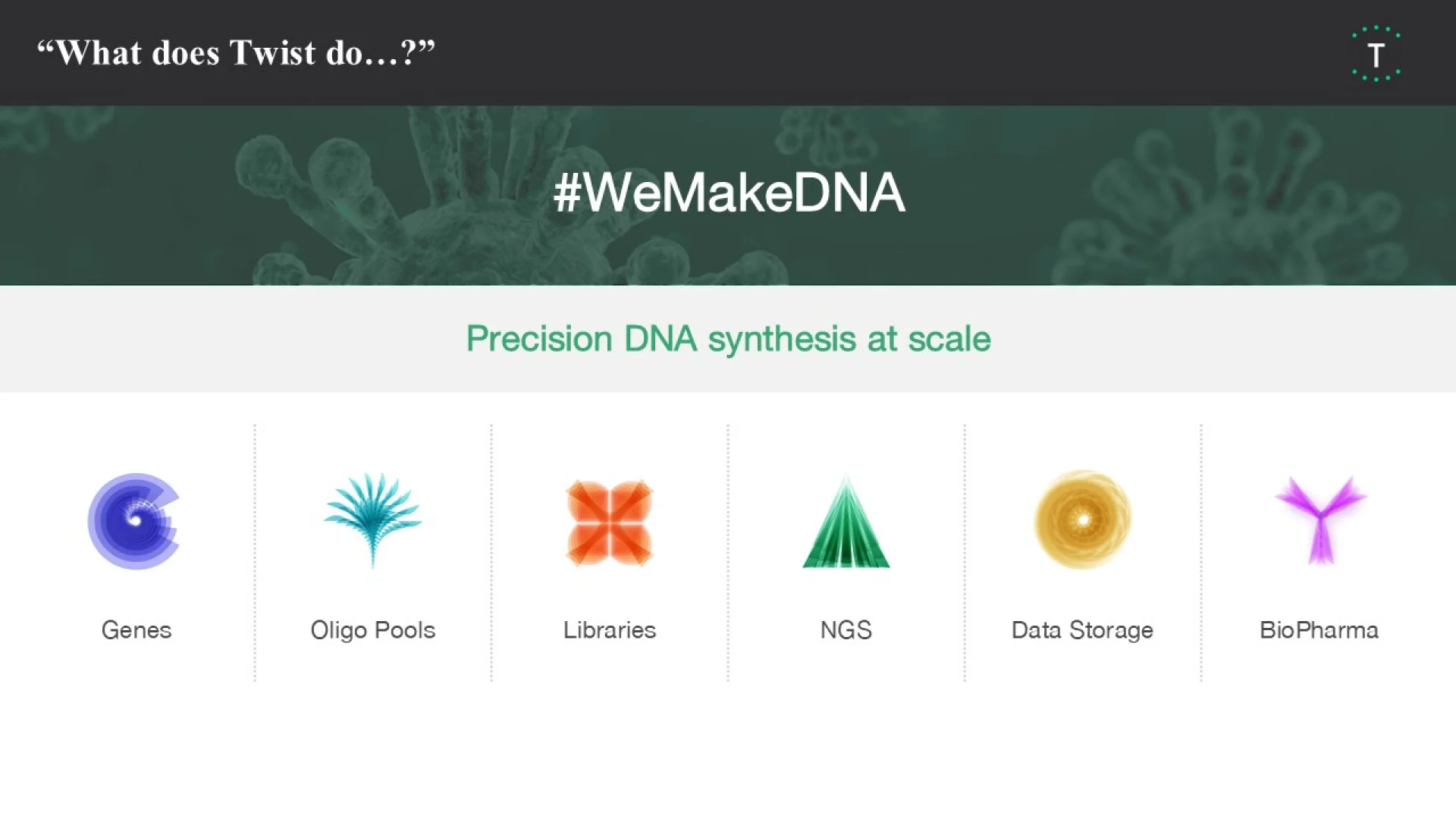Click the Libraries label
This screenshot has height=819, width=1456.
(609, 630)
